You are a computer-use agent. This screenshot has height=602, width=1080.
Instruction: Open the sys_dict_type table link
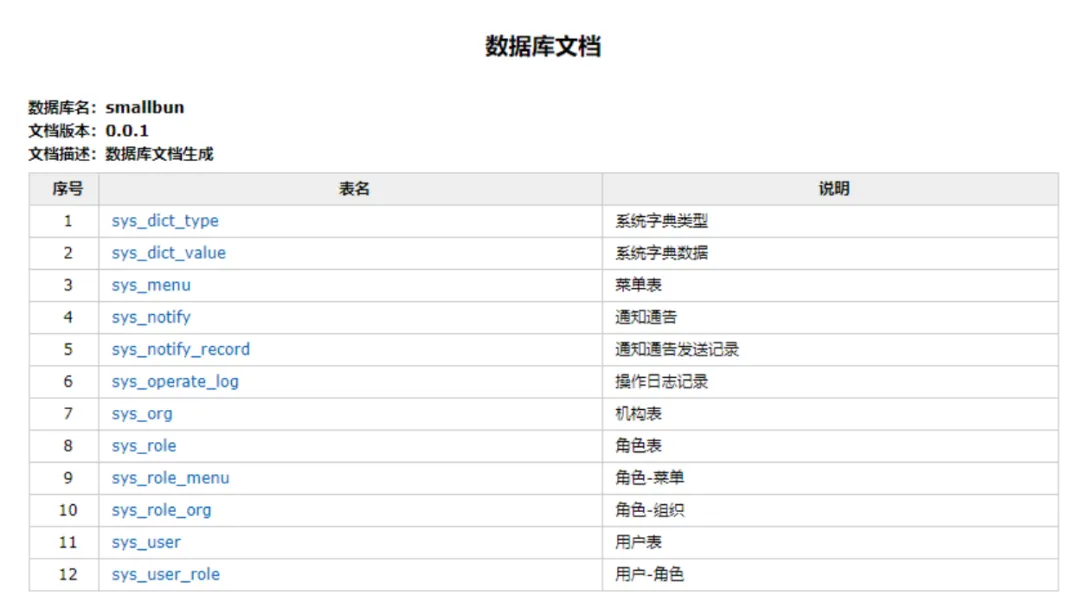[x=165, y=221]
